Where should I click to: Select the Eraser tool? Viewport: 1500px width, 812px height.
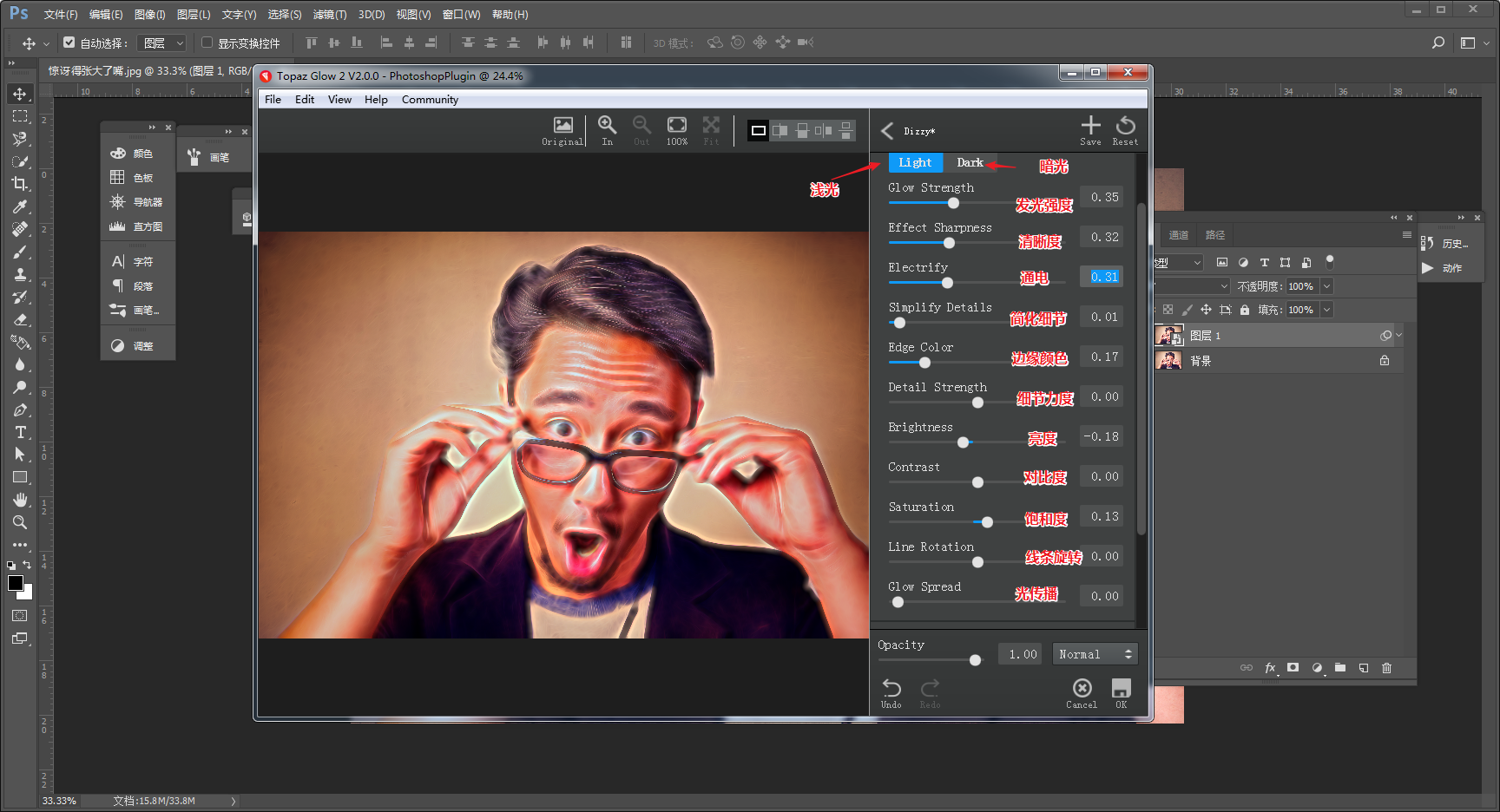click(20, 319)
